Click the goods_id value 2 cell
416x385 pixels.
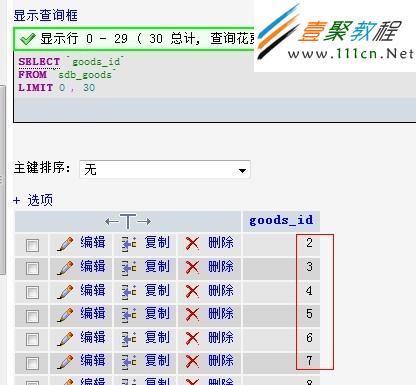[281, 244]
